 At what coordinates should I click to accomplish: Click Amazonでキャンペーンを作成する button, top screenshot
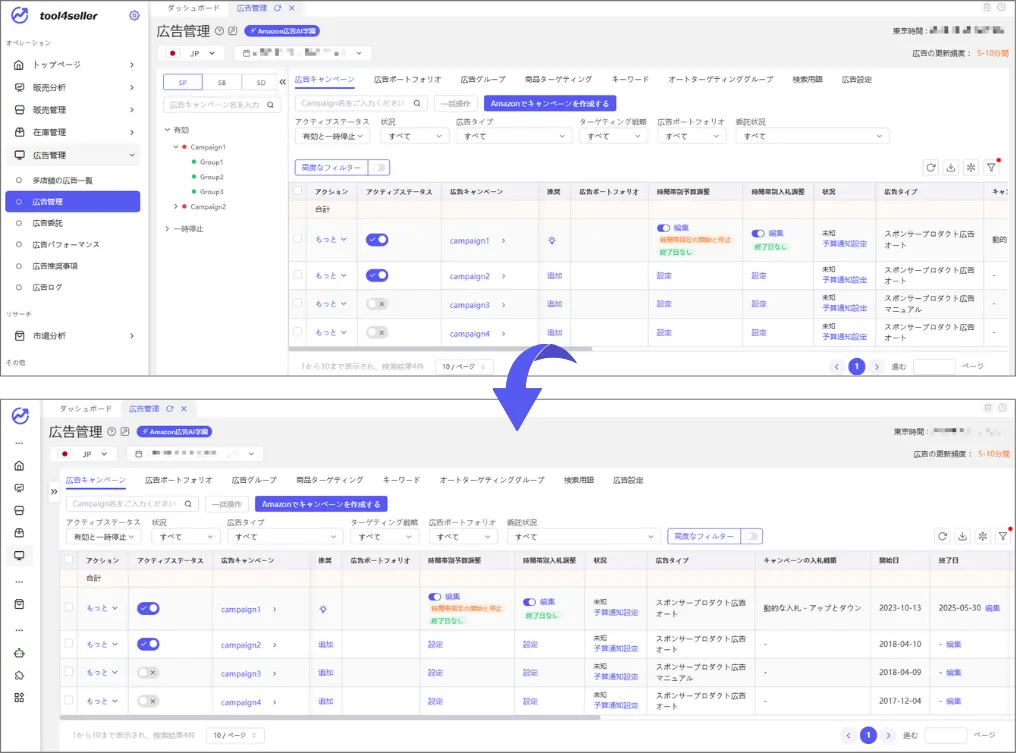[549, 104]
